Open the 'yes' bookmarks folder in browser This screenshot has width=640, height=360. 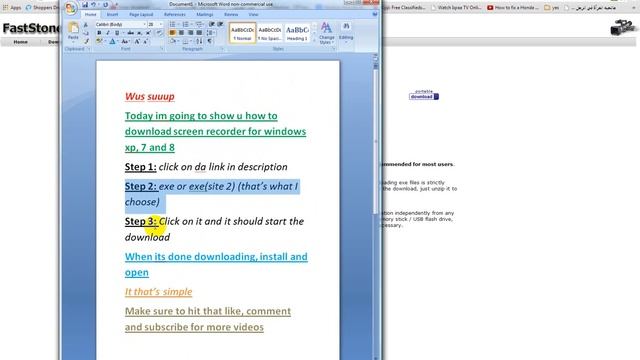(x=552, y=7)
